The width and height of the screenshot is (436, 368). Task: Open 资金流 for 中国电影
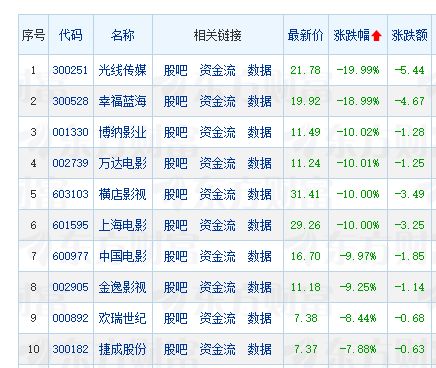[217, 256]
